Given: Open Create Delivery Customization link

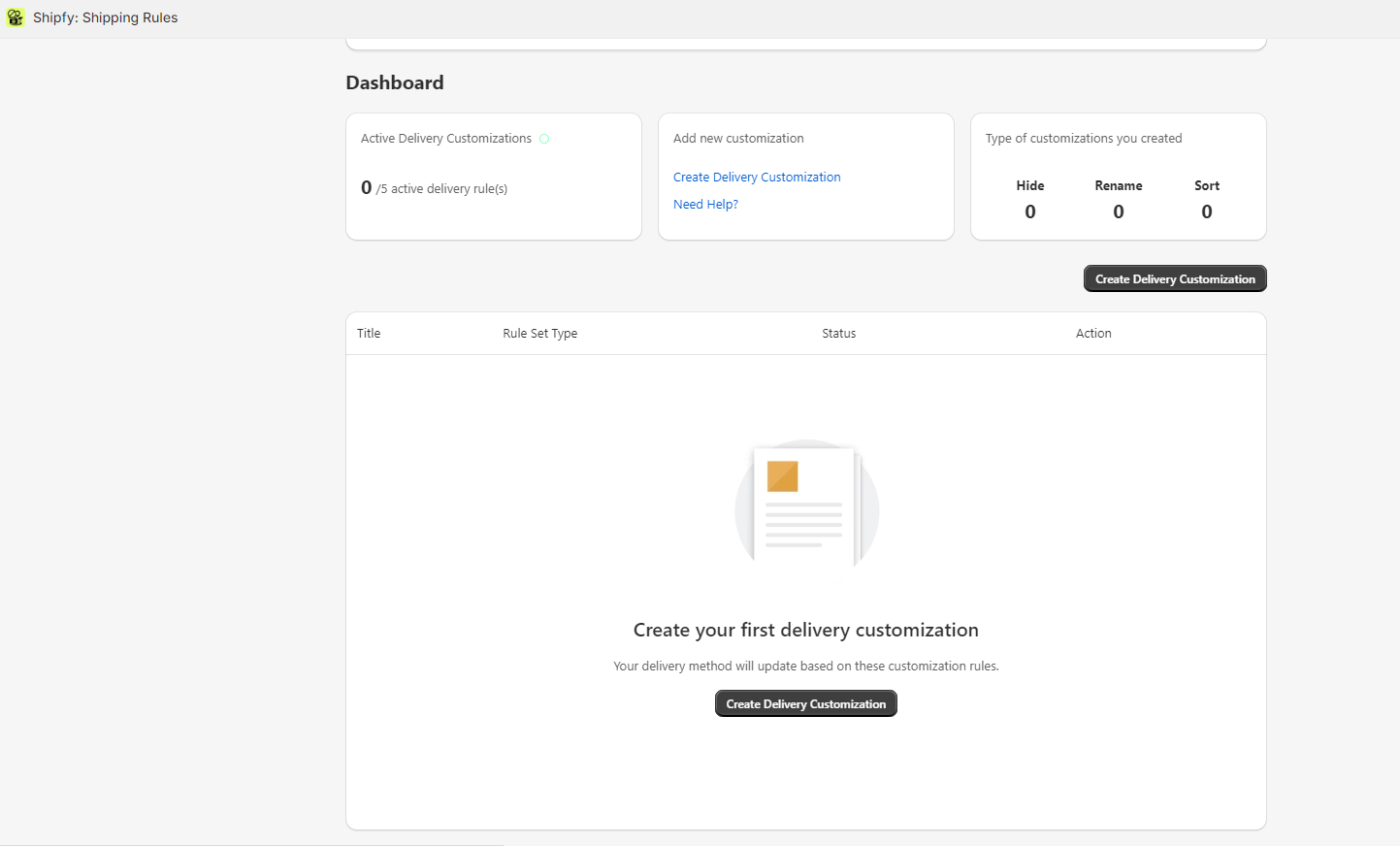Looking at the screenshot, I should 757,177.
